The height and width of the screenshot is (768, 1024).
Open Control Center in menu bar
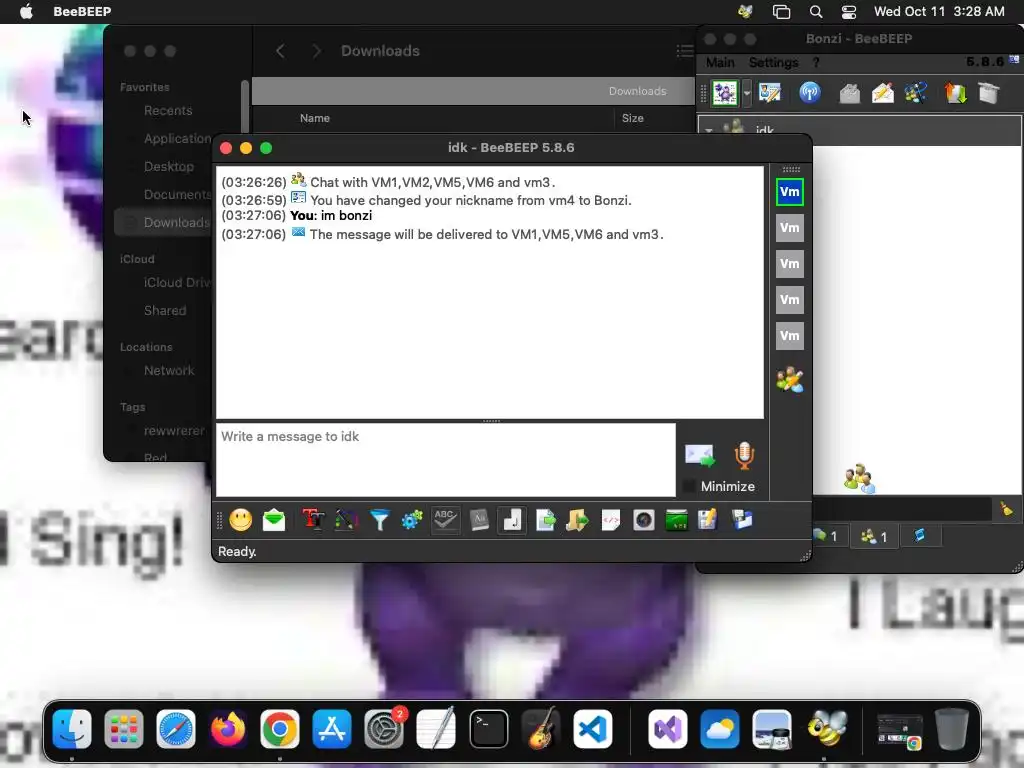coord(849,11)
